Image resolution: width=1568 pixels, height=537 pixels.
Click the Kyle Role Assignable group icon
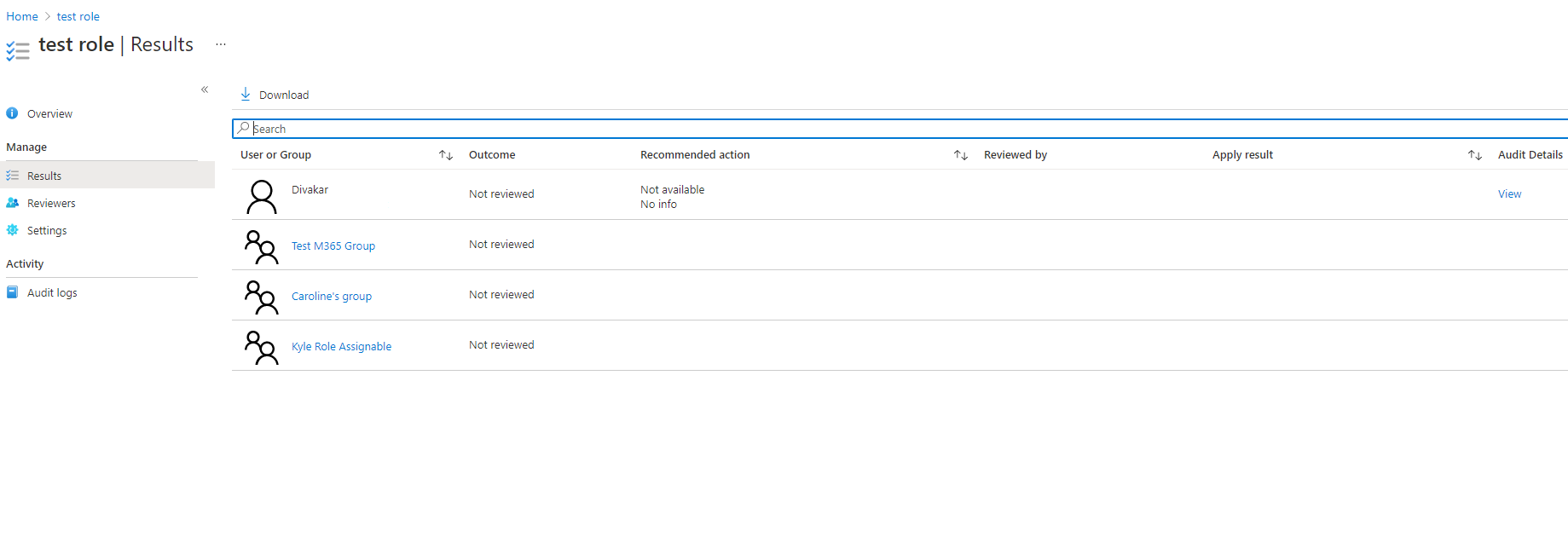(x=261, y=348)
